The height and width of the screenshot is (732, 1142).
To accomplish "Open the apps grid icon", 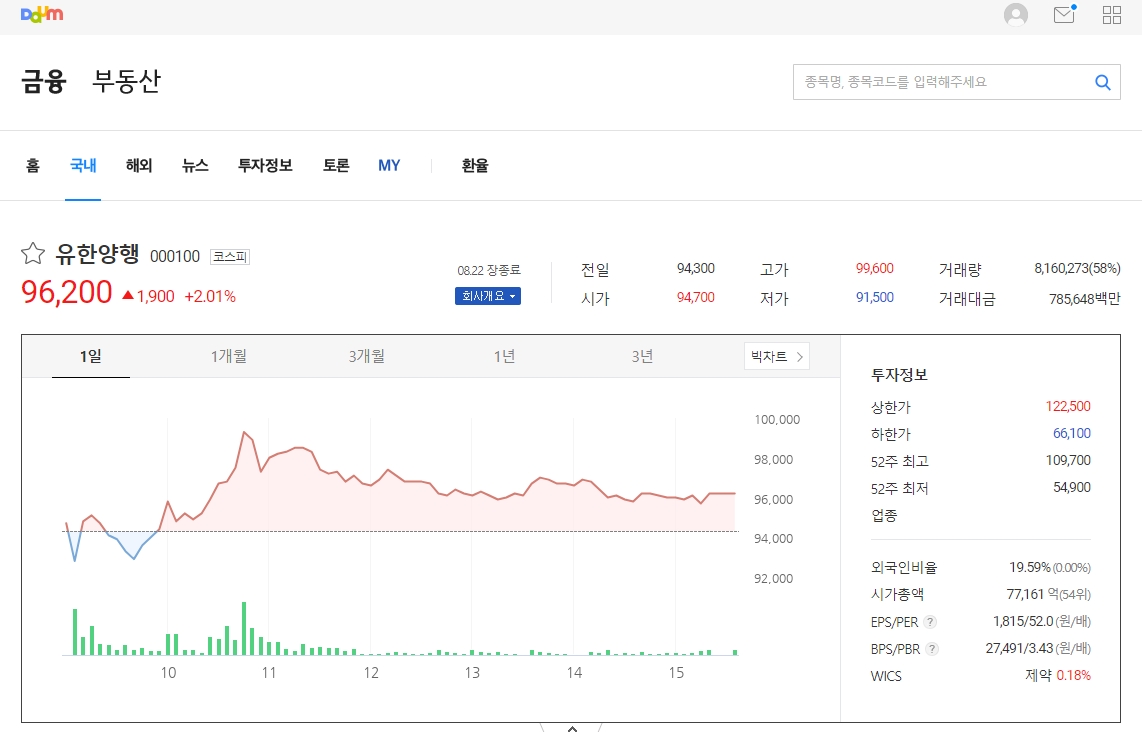I will [x=1111, y=15].
